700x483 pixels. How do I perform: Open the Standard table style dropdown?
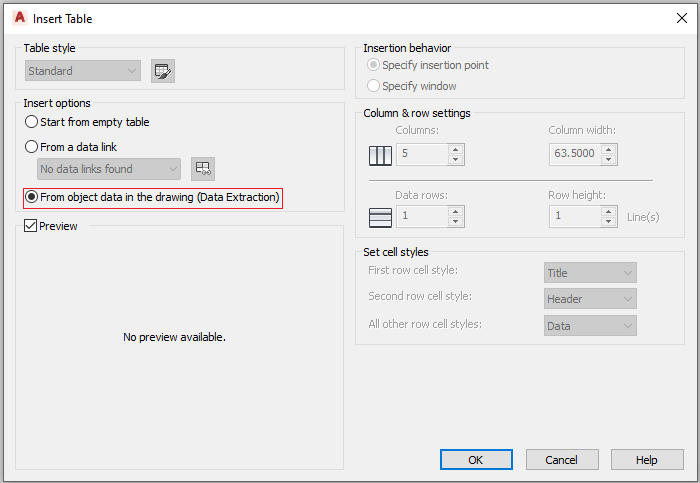coord(83,71)
